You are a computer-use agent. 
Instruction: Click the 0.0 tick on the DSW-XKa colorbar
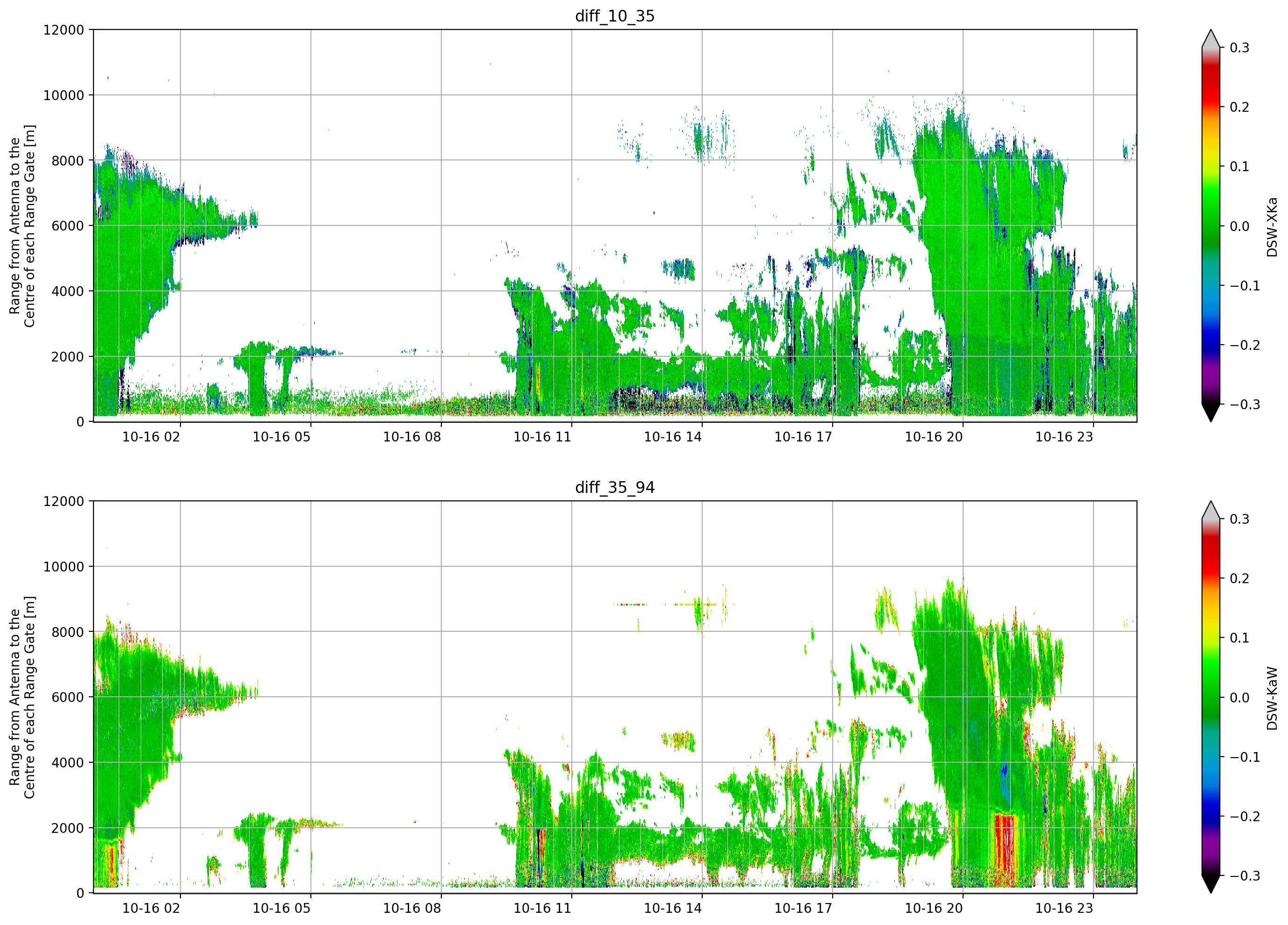1240,226
